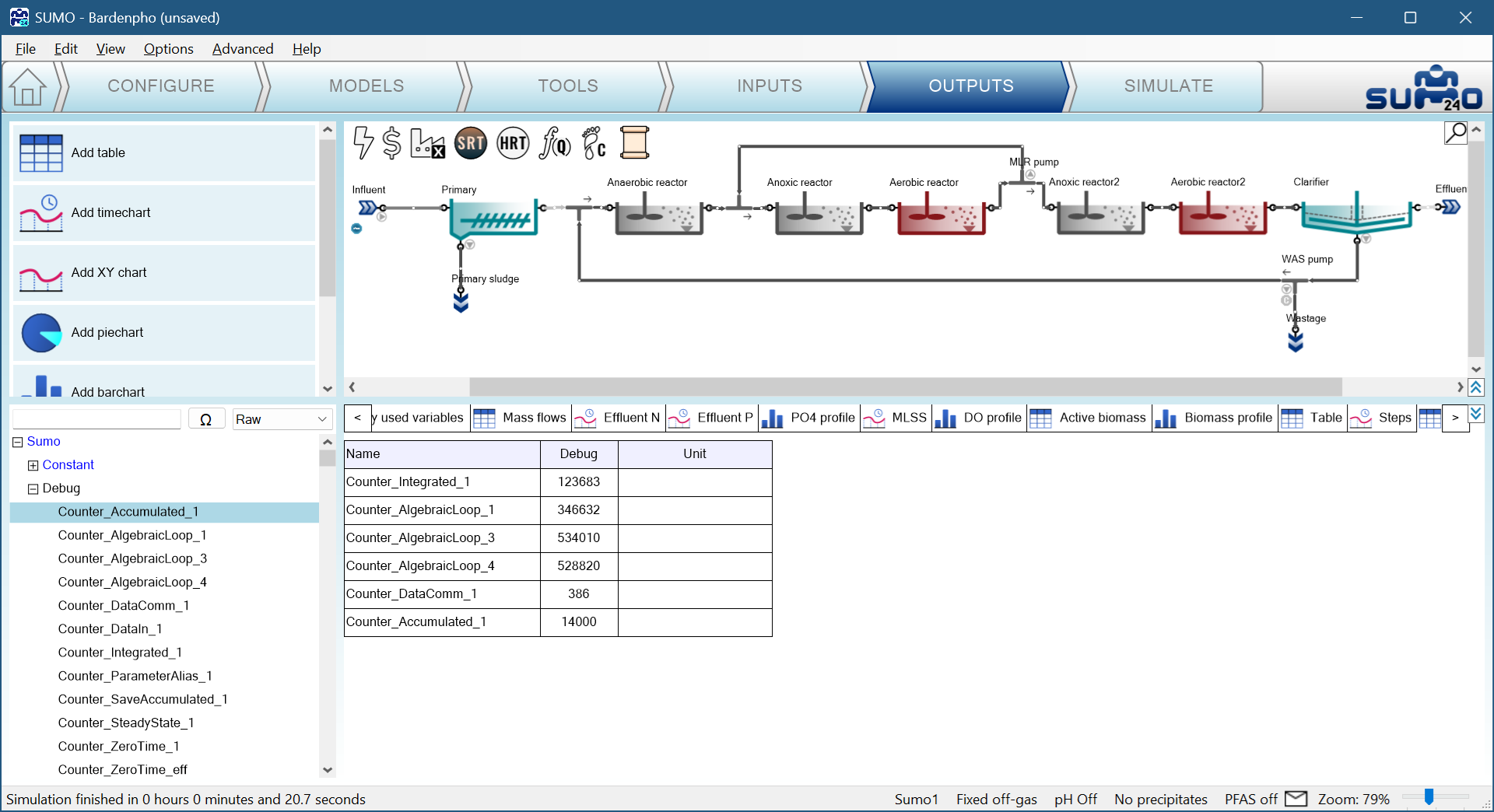The height and width of the screenshot is (812, 1494).
Task: Click the HRT icon in canvas toolbar
Action: point(513,143)
